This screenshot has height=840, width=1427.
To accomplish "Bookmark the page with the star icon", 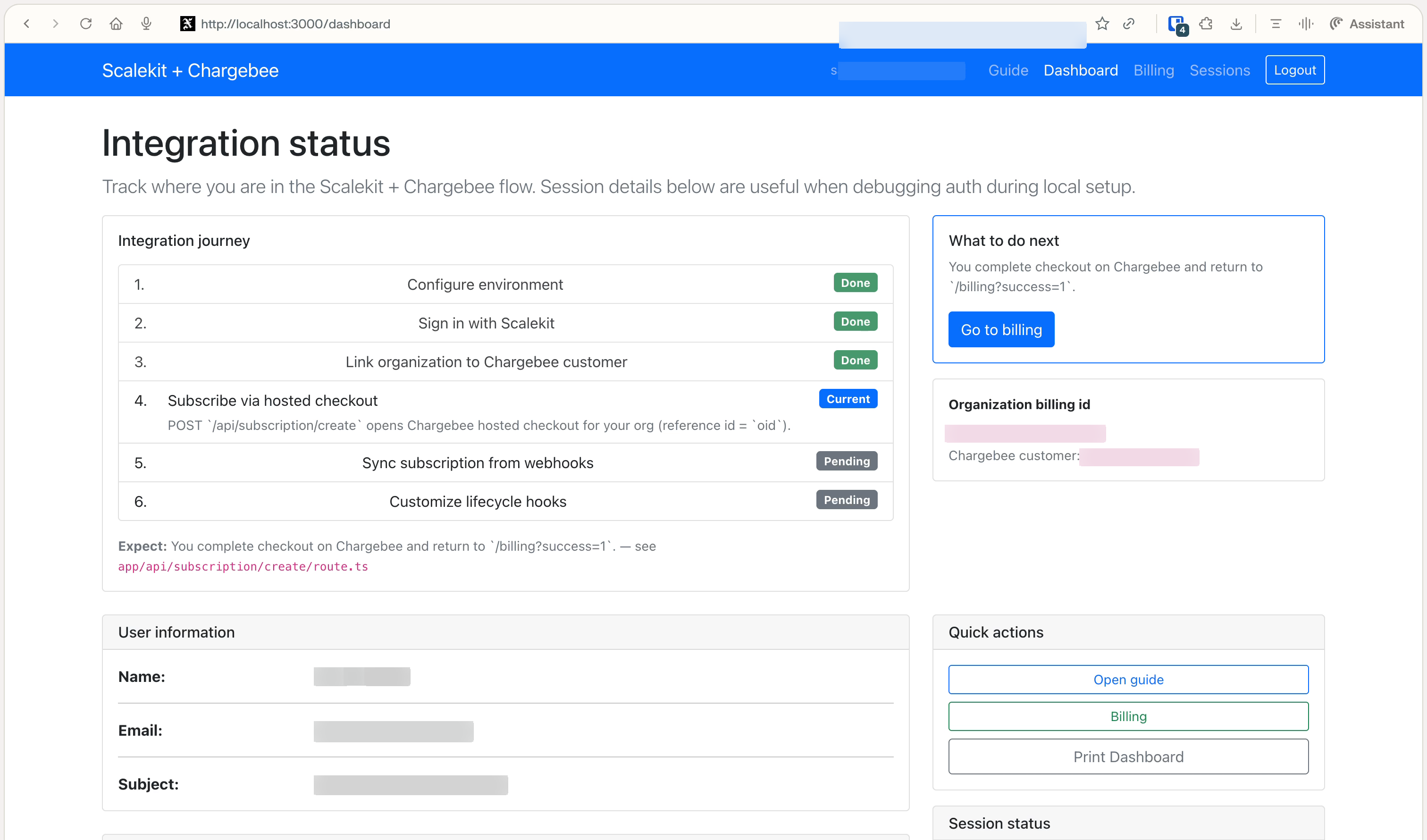I will tap(1102, 24).
